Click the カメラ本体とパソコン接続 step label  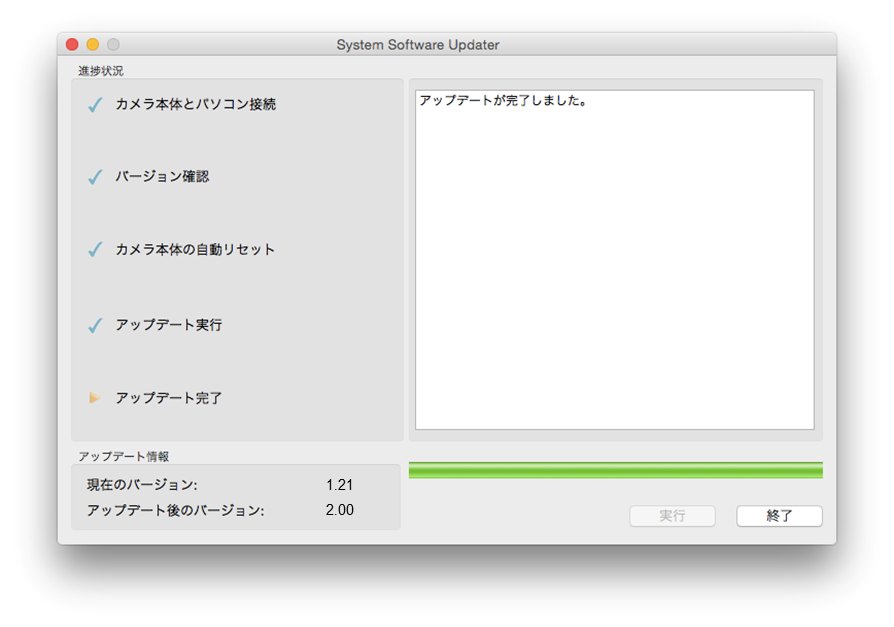click(x=195, y=104)
